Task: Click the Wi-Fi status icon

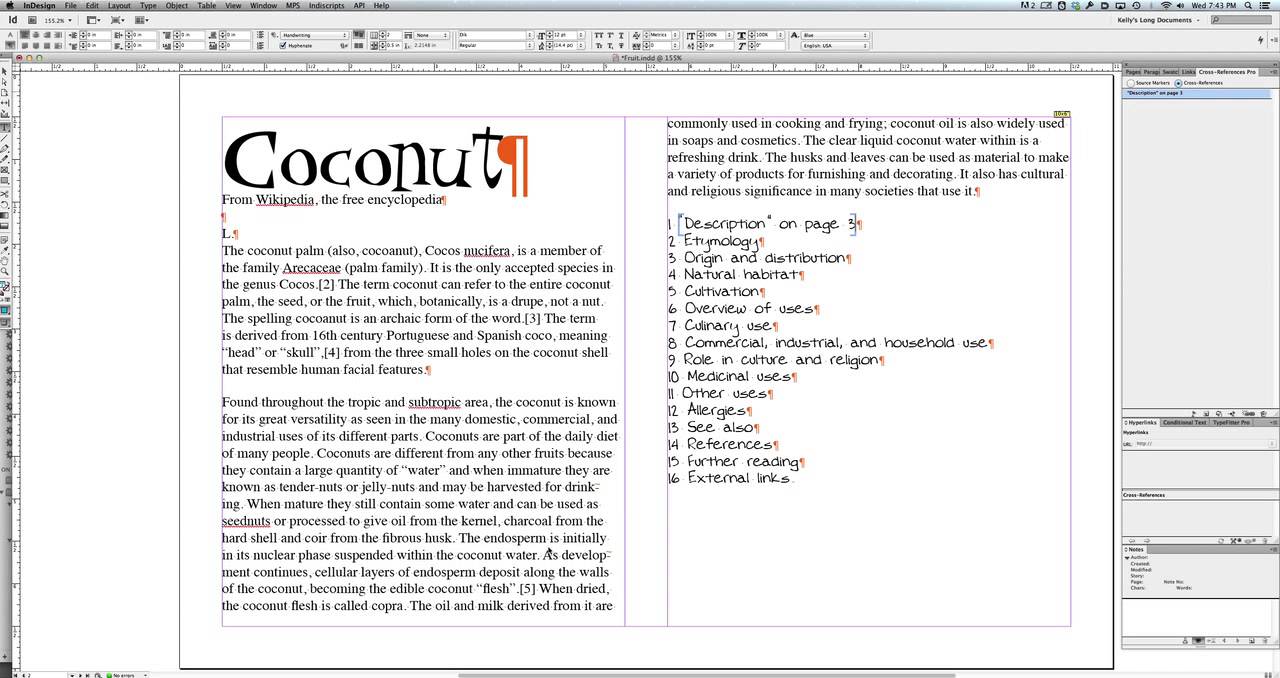Action: pyautogui.click(x=1165, y=5)
